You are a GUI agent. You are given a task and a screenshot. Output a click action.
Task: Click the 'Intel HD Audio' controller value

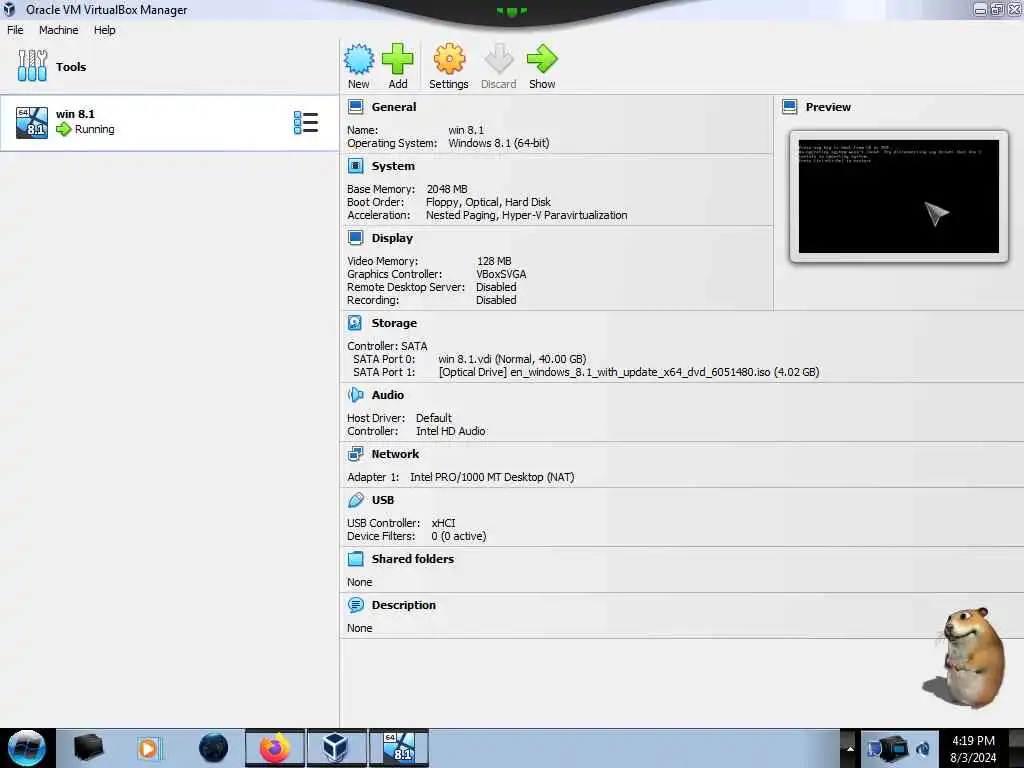(451, 431)
